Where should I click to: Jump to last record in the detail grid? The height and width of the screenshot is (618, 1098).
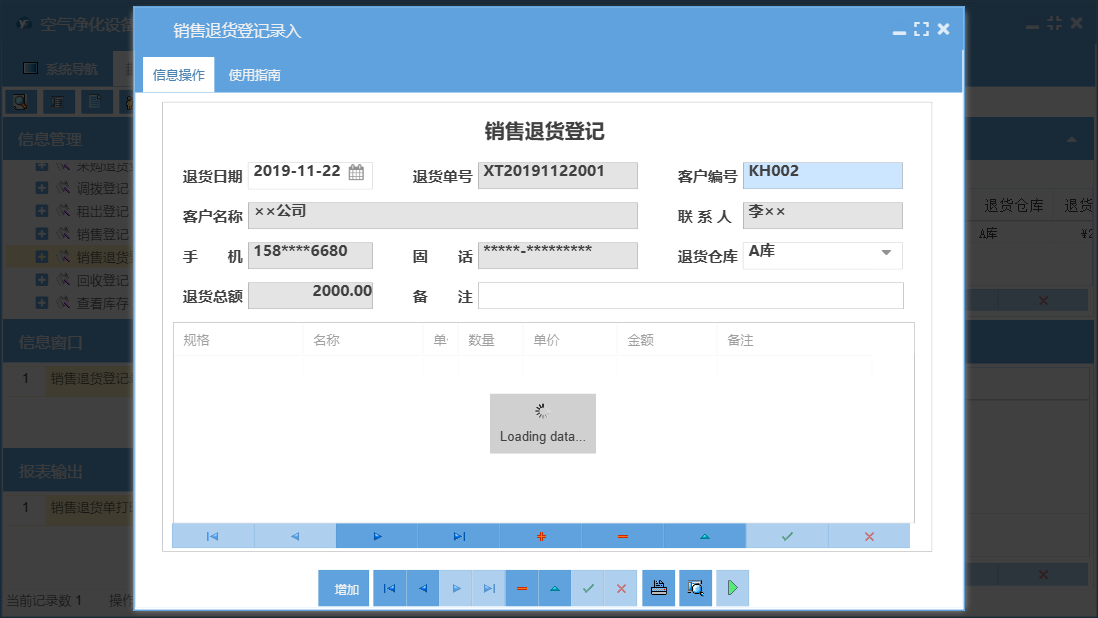(458, 536)
